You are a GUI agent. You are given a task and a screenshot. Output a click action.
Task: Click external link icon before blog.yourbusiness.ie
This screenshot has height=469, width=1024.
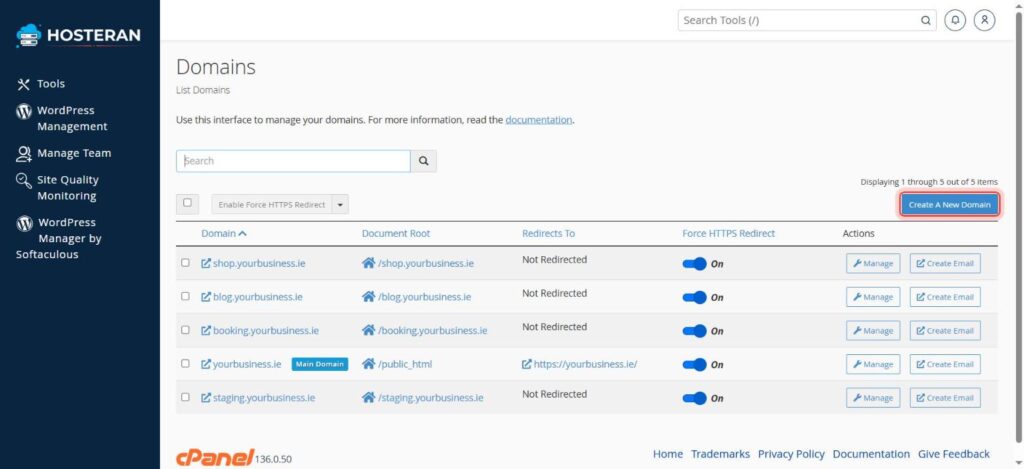click(206, 297)
